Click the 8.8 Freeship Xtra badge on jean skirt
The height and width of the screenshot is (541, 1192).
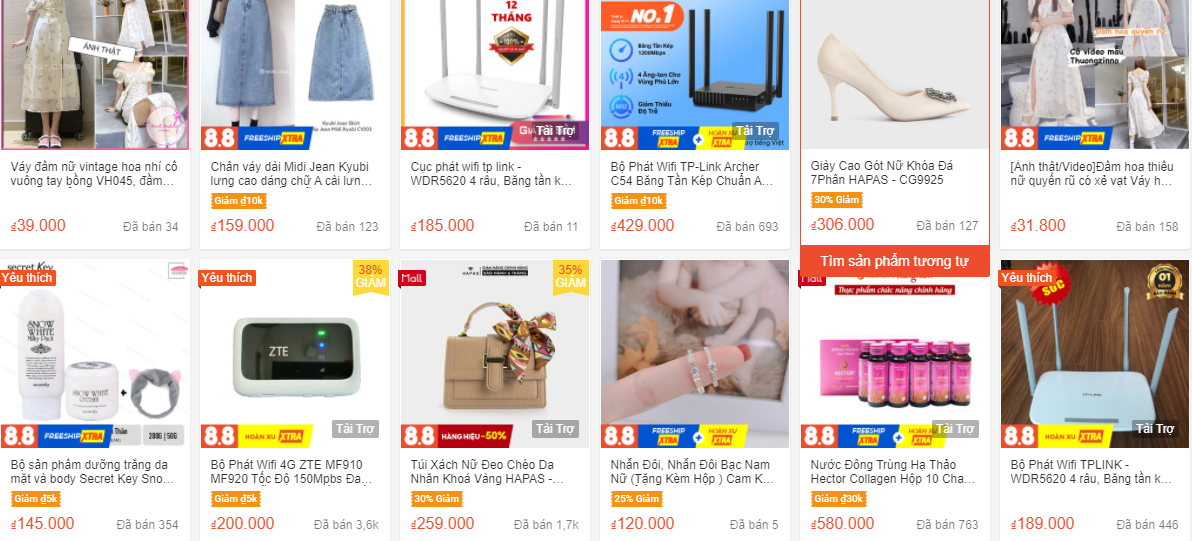tap(256, 138)
